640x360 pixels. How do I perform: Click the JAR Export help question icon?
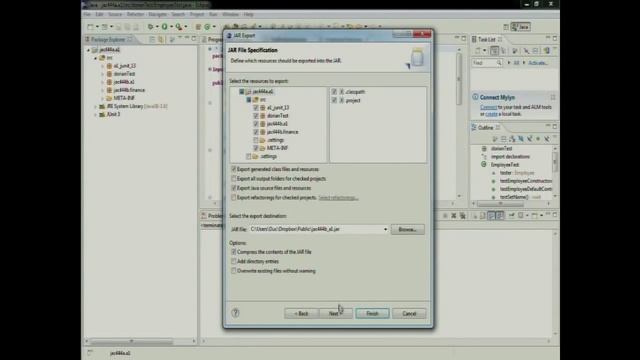click(235, 313)
